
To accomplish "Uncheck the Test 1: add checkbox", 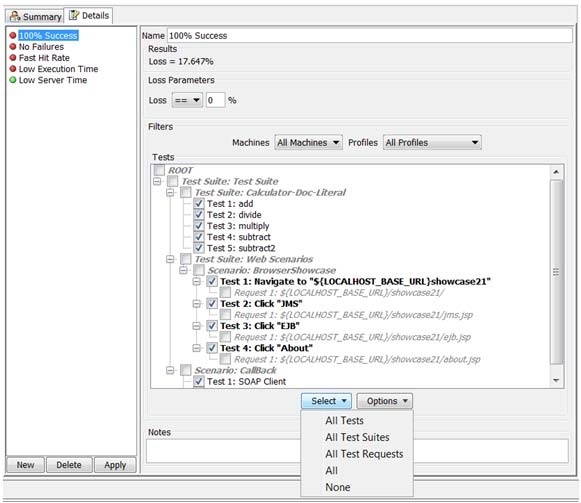I will (199, 203).
